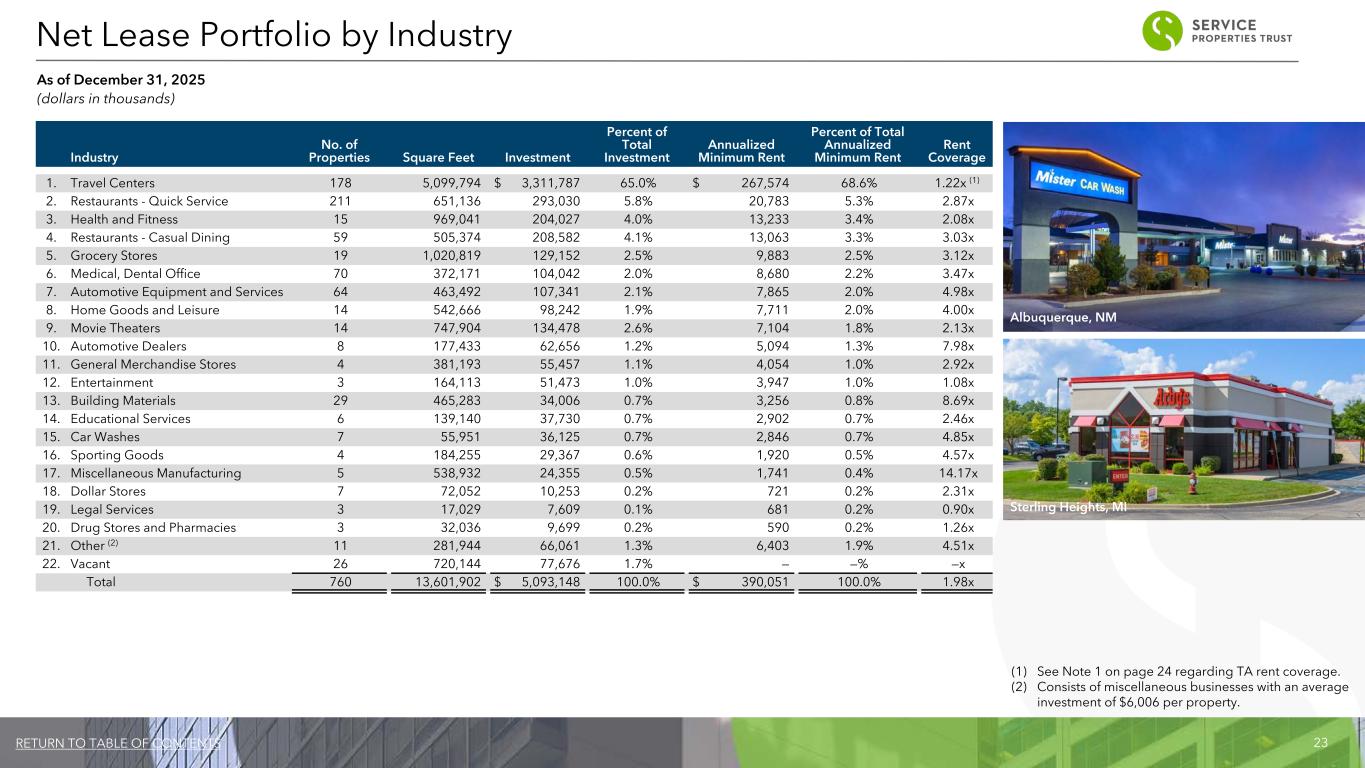This screenshot has width=1365, height=768.
Task: Select the No. of Properties column header
Action: click(339, 151)
